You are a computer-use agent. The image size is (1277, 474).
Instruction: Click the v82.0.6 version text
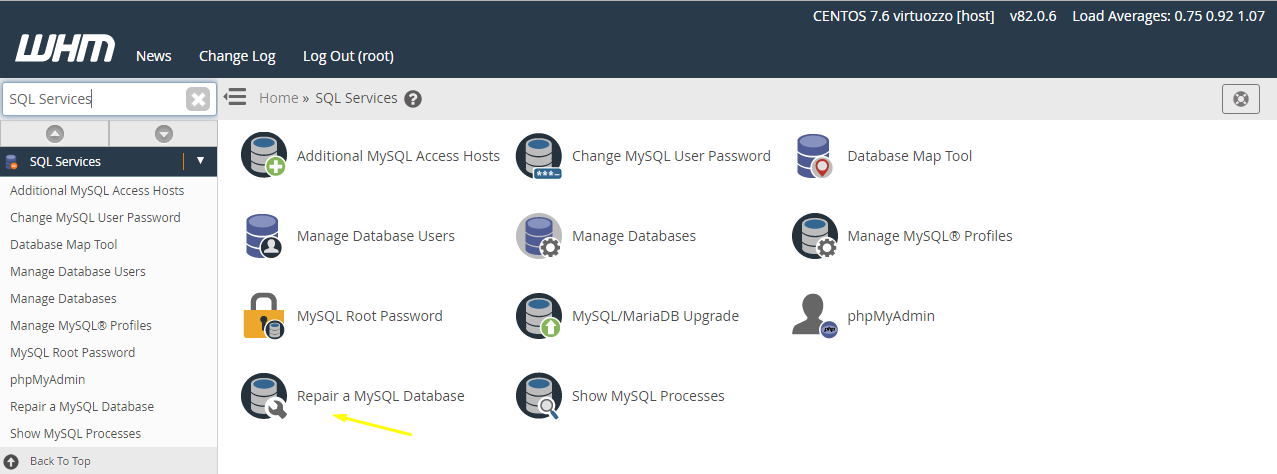pyautogui.click(x=1033, y=16)
